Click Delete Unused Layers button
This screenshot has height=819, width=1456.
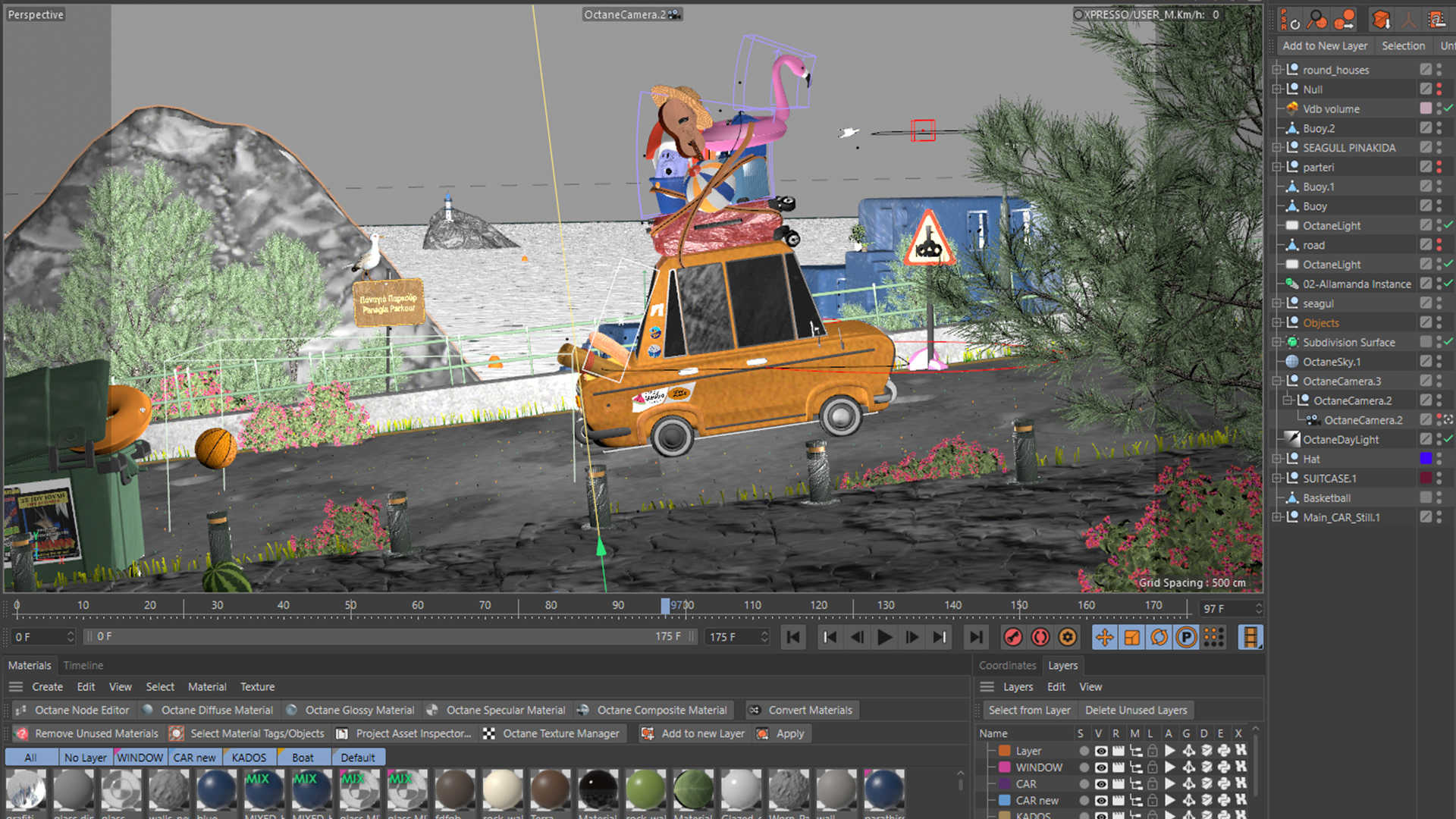click(x=1135, y=710)
